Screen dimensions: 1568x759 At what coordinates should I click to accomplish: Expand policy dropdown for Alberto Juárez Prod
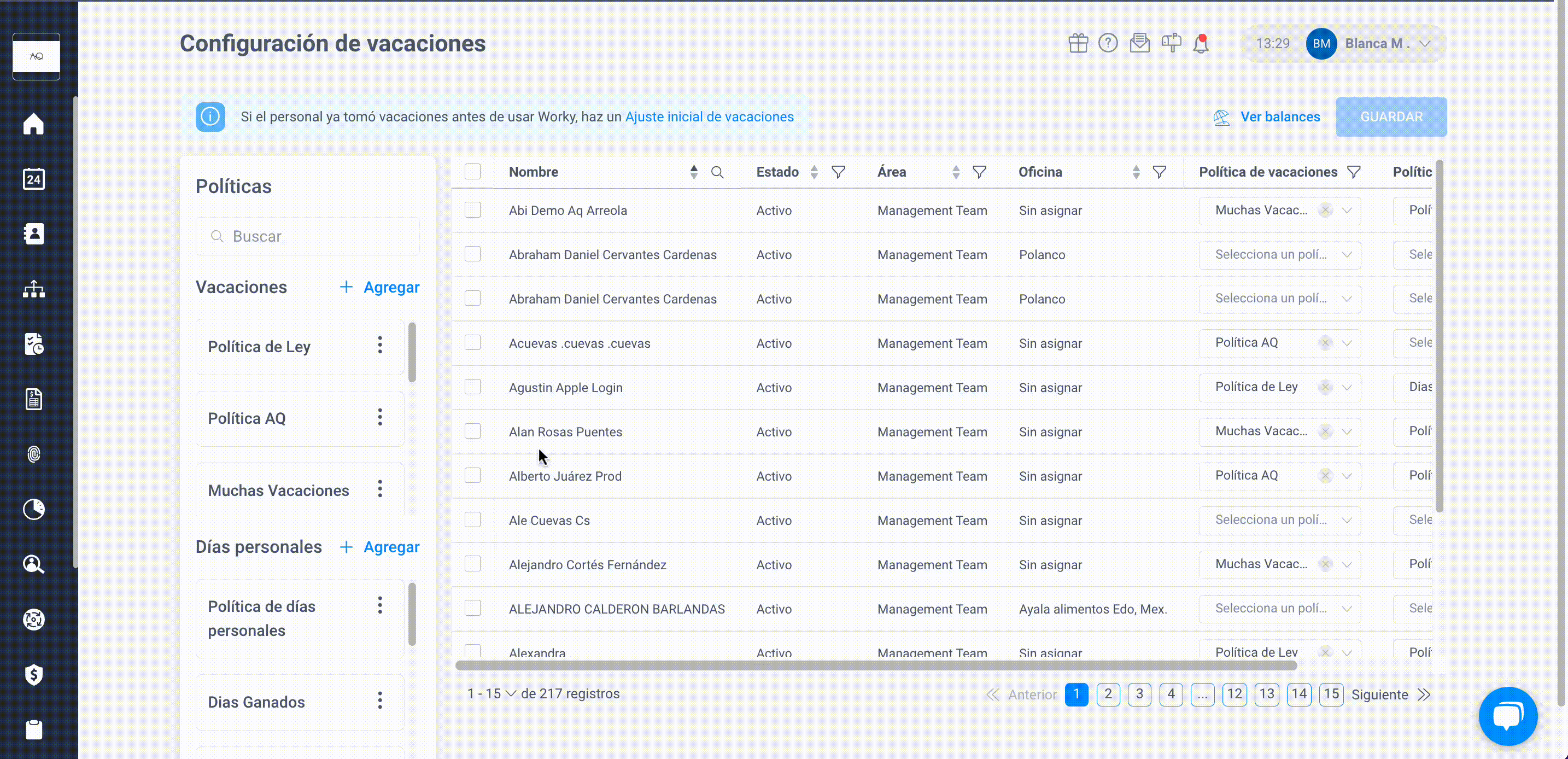(1347, 476)
